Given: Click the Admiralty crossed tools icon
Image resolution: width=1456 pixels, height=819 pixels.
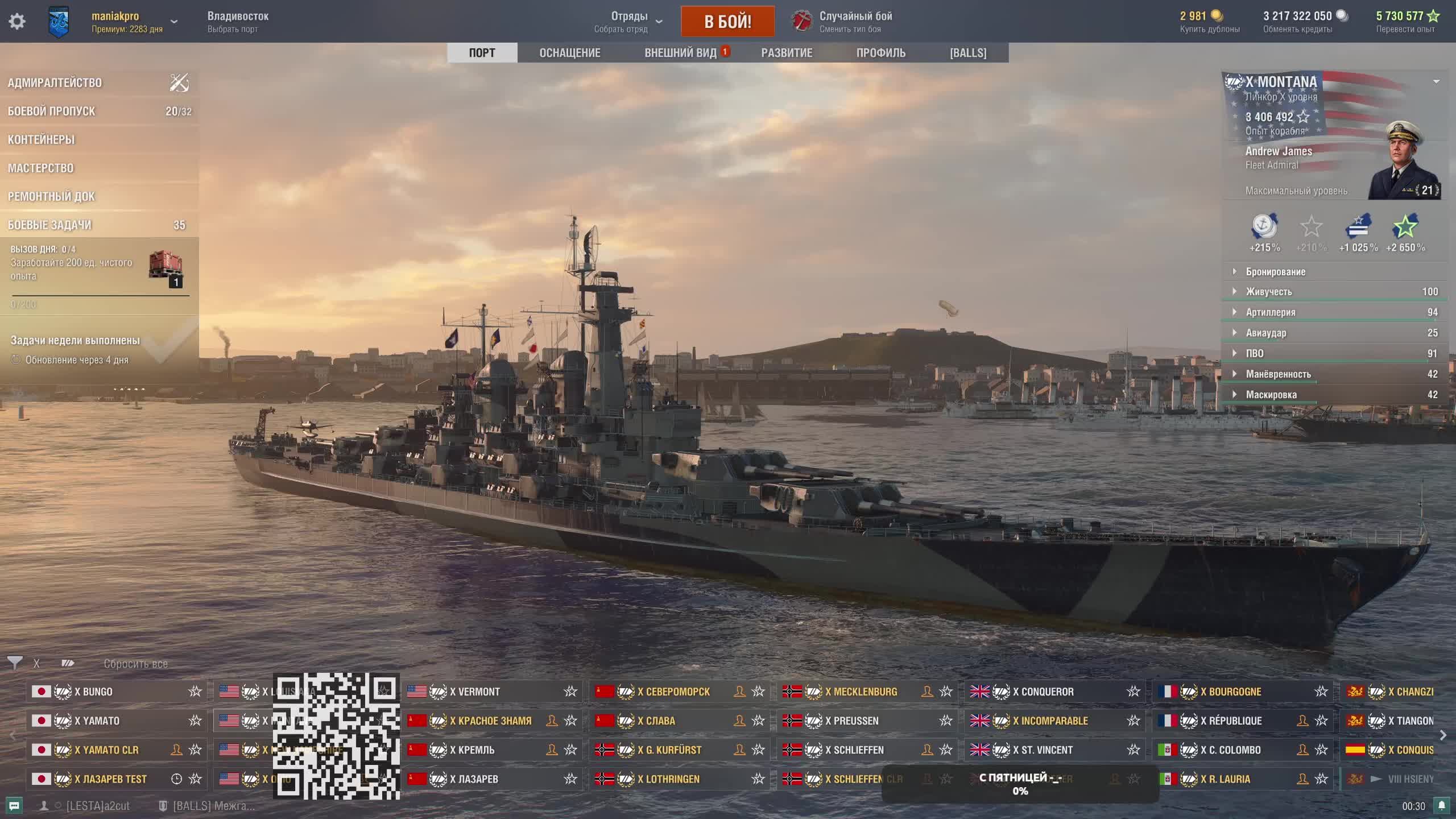Looking at the screenshot, I should point(179,83).
